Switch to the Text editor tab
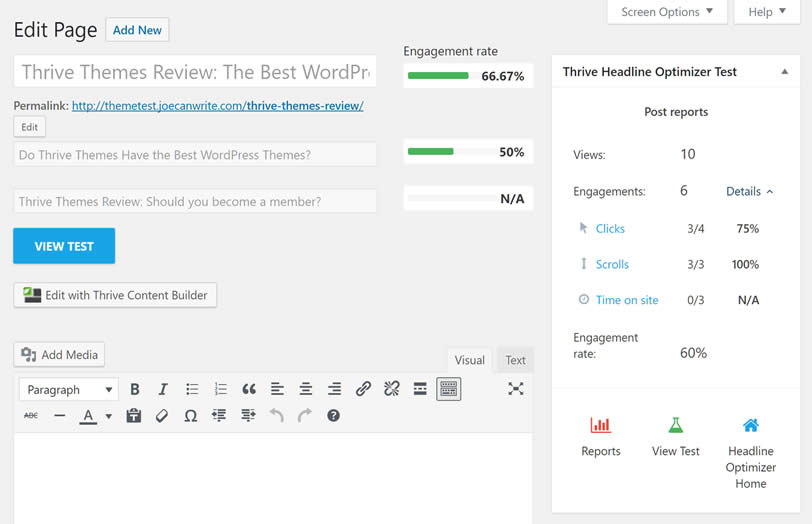 pyautogui.click(x=515, y=360)
